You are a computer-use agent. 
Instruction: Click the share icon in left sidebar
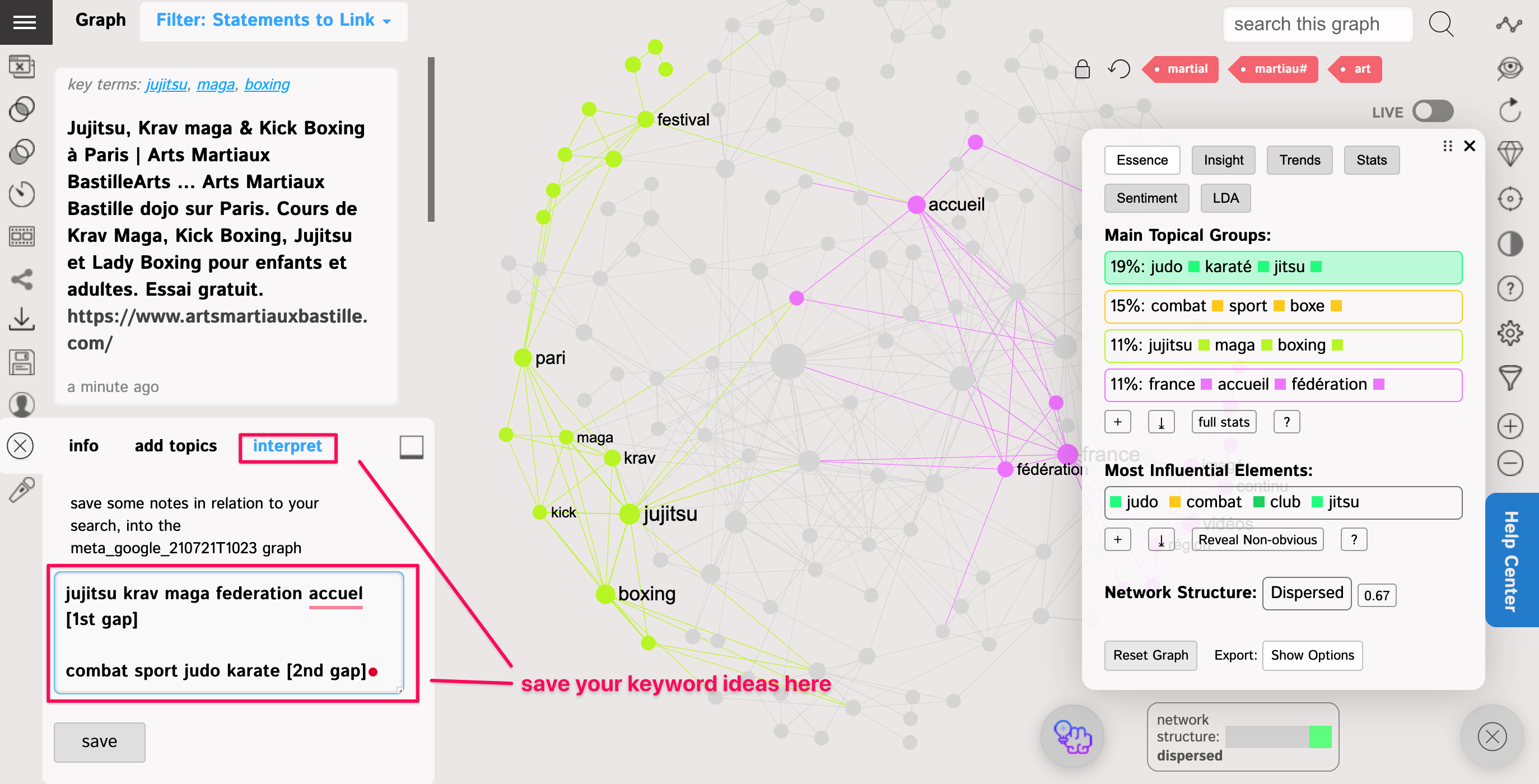22,279
